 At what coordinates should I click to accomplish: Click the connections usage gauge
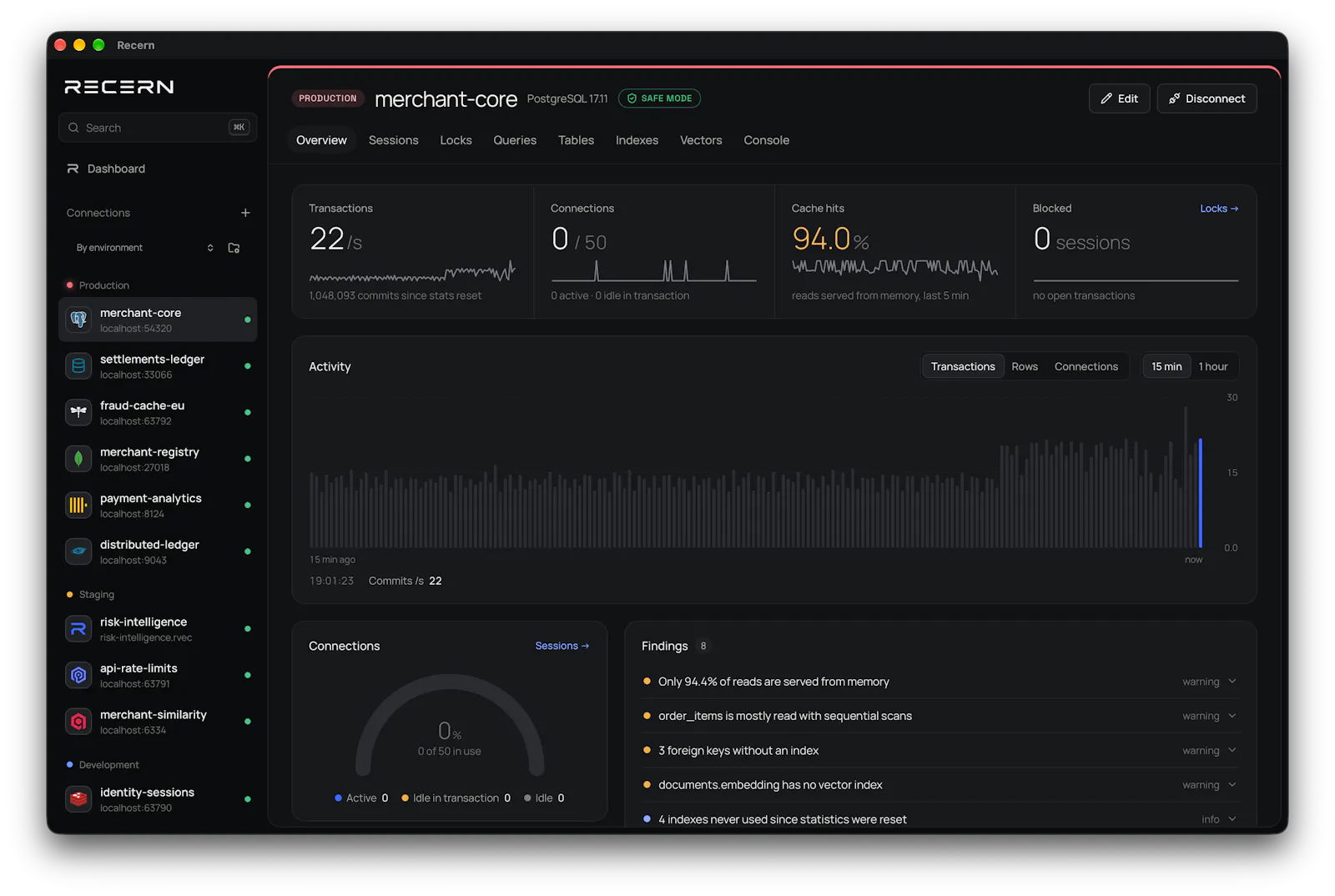click(450, 724)
